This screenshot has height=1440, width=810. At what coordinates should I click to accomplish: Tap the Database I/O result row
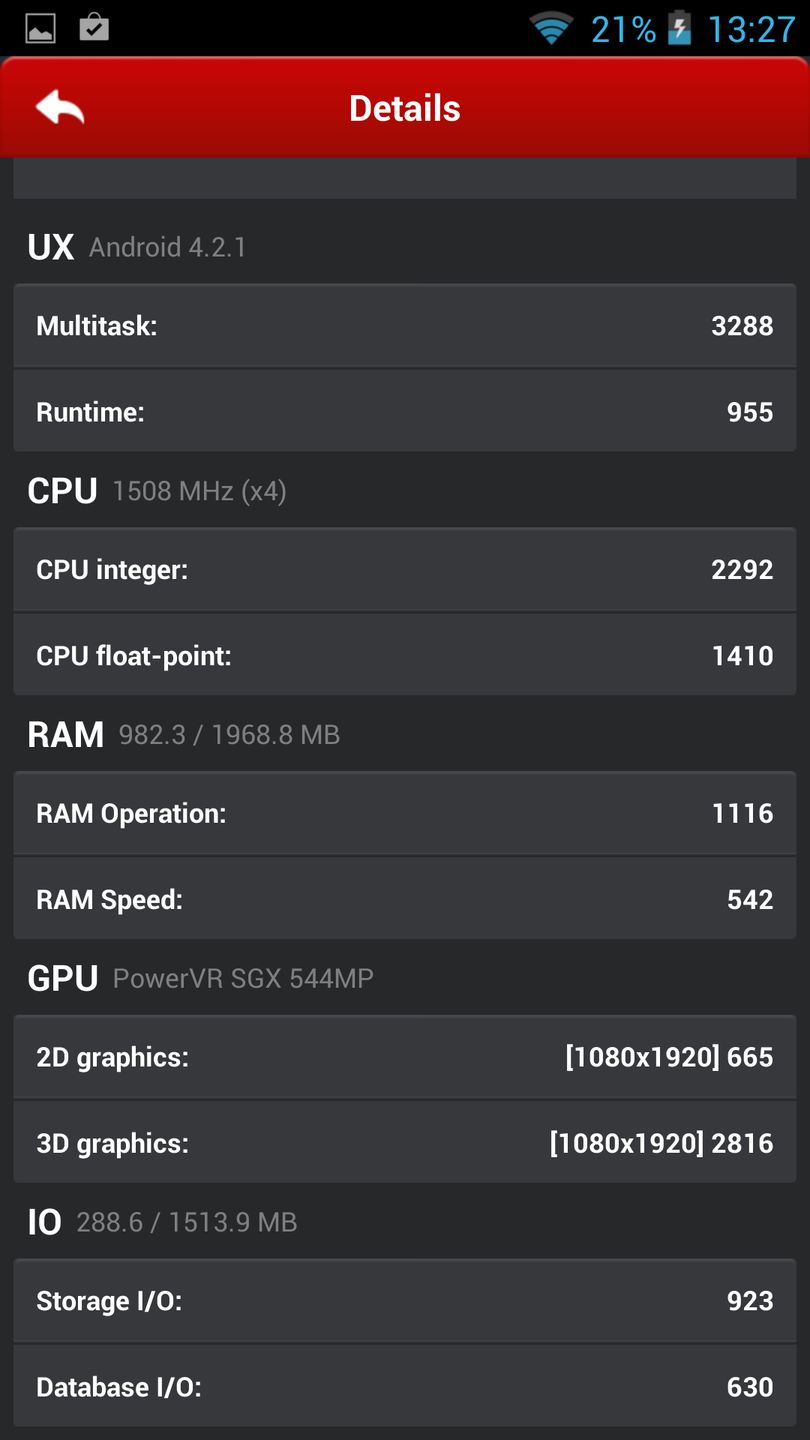[x=404, y=1387]
